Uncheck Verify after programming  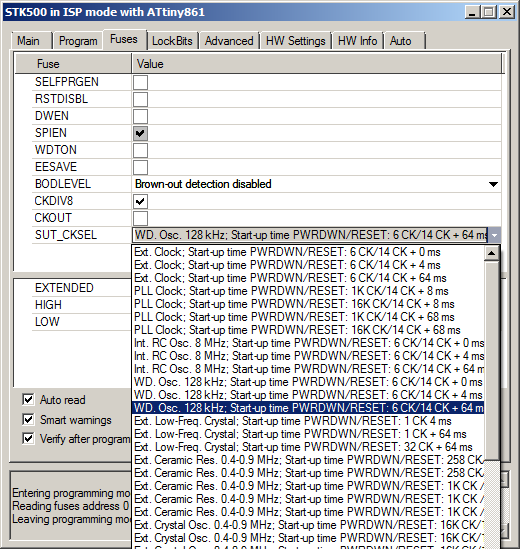click(28, 438)
